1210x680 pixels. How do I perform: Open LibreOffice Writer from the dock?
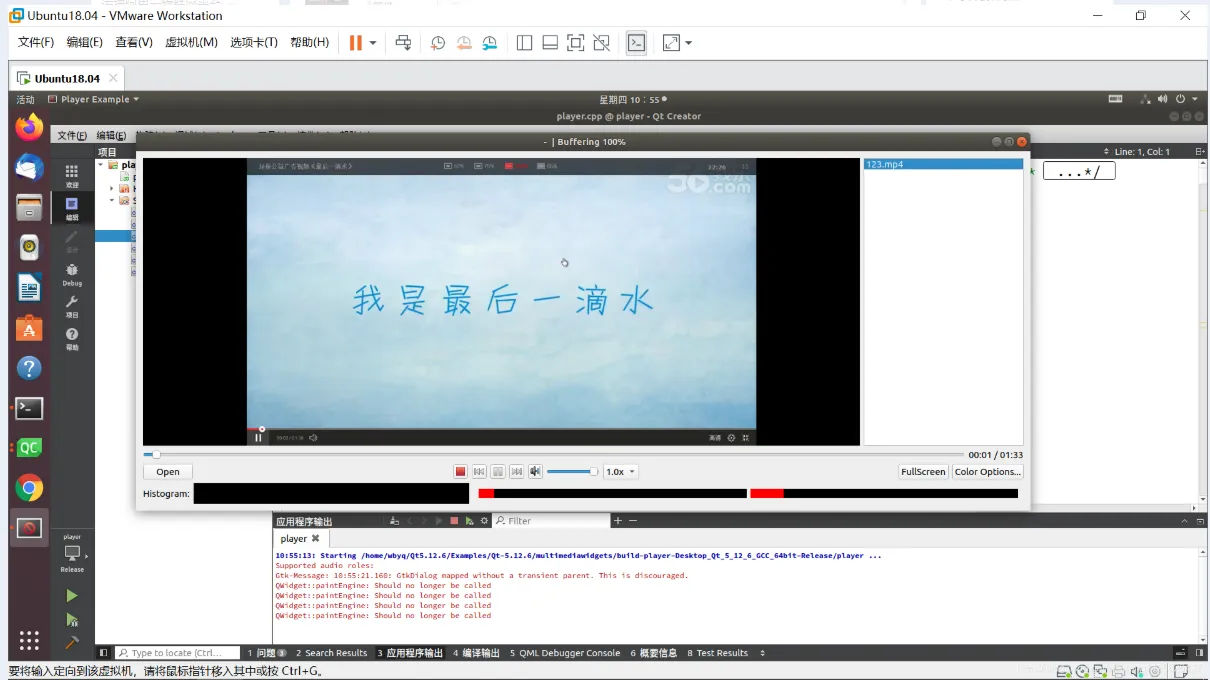click(29, 287)
